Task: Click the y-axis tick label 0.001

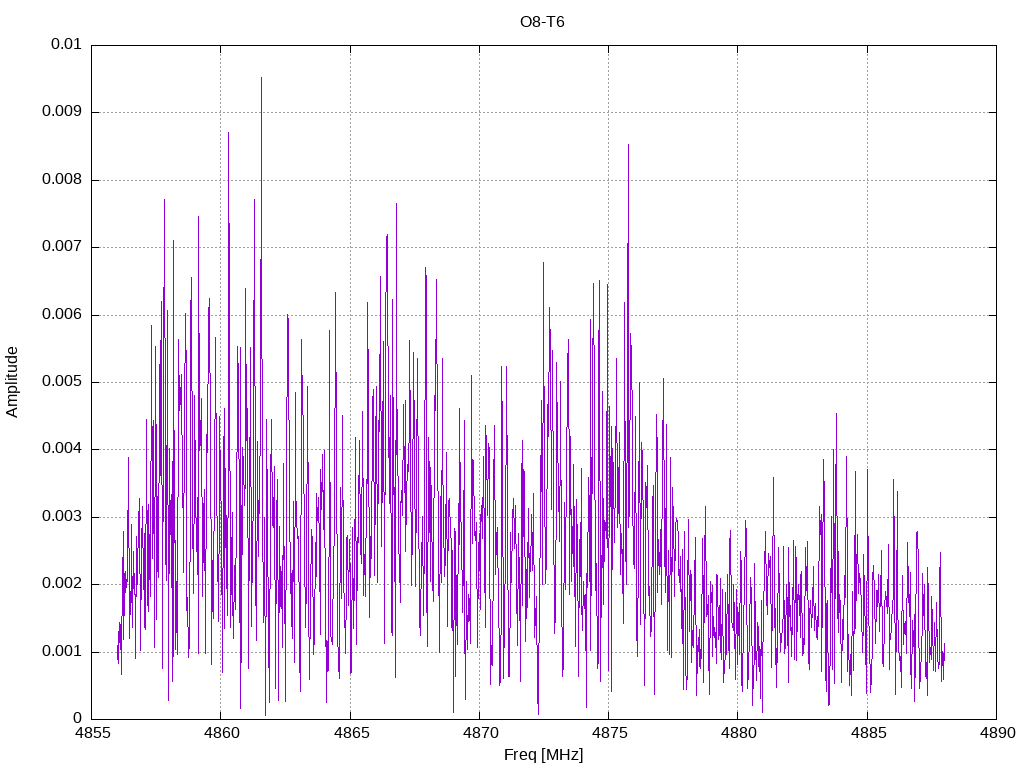Action: tap(62, 651)
